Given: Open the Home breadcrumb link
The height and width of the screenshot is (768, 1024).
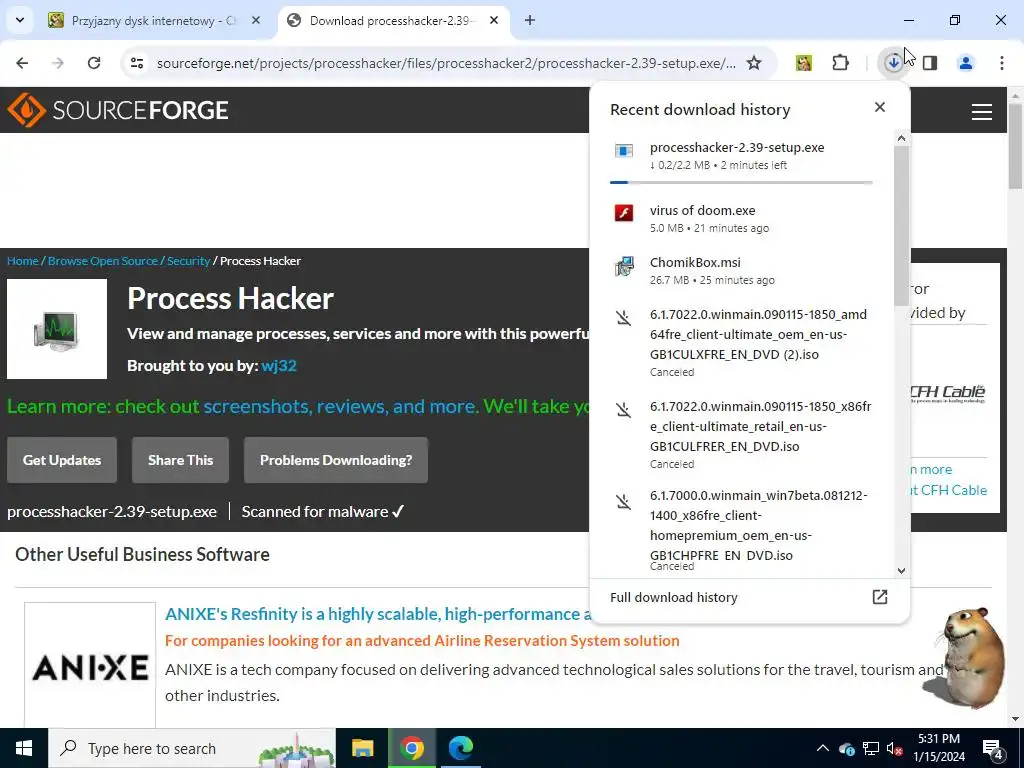Looking at the screenshot, I should [23, 261].
